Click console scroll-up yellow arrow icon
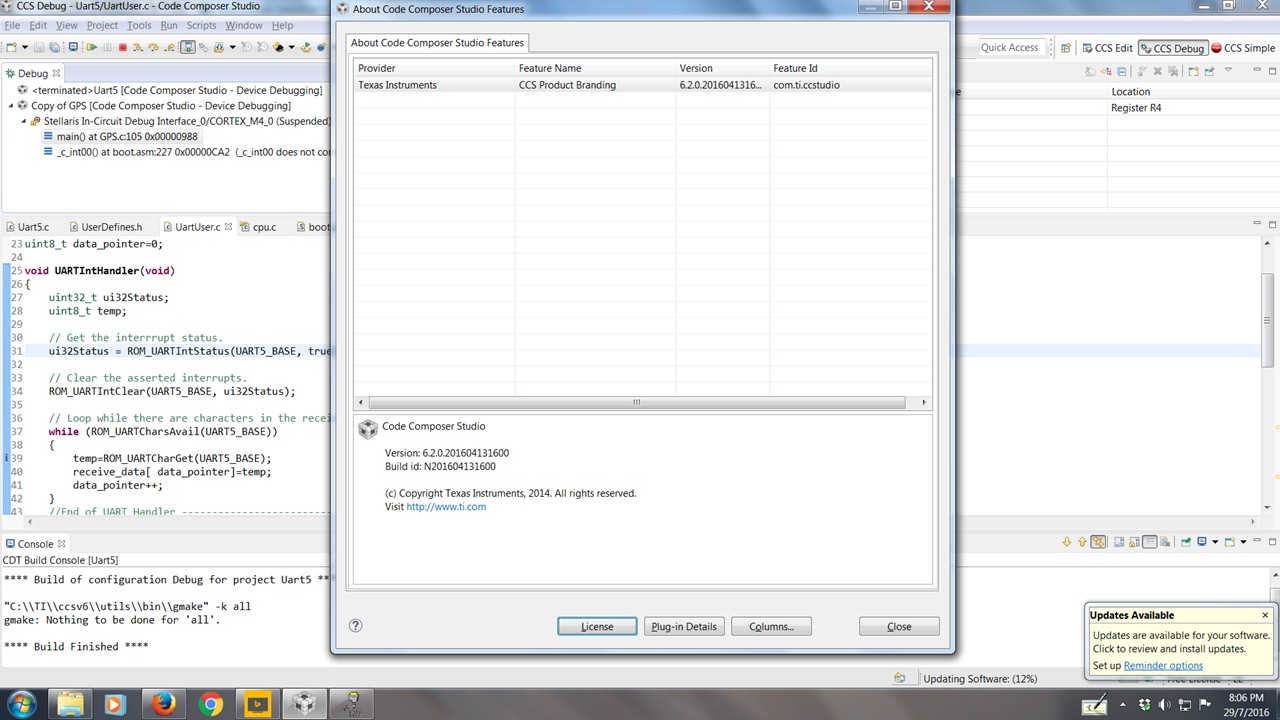1280x720 pixels. [x=1082, y=542]
